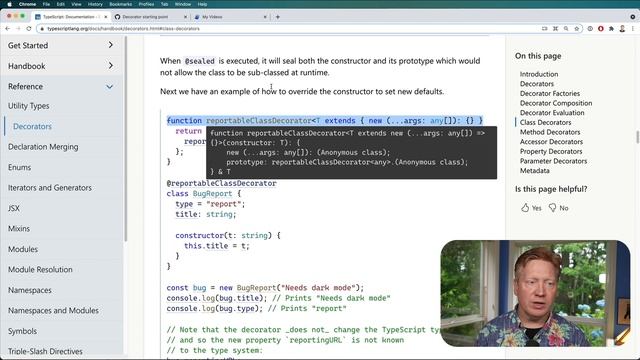Open Triple-Slash Directives in the sidebar
The height and width of the screenshot is (360, 640).
(x=45, y=351)
